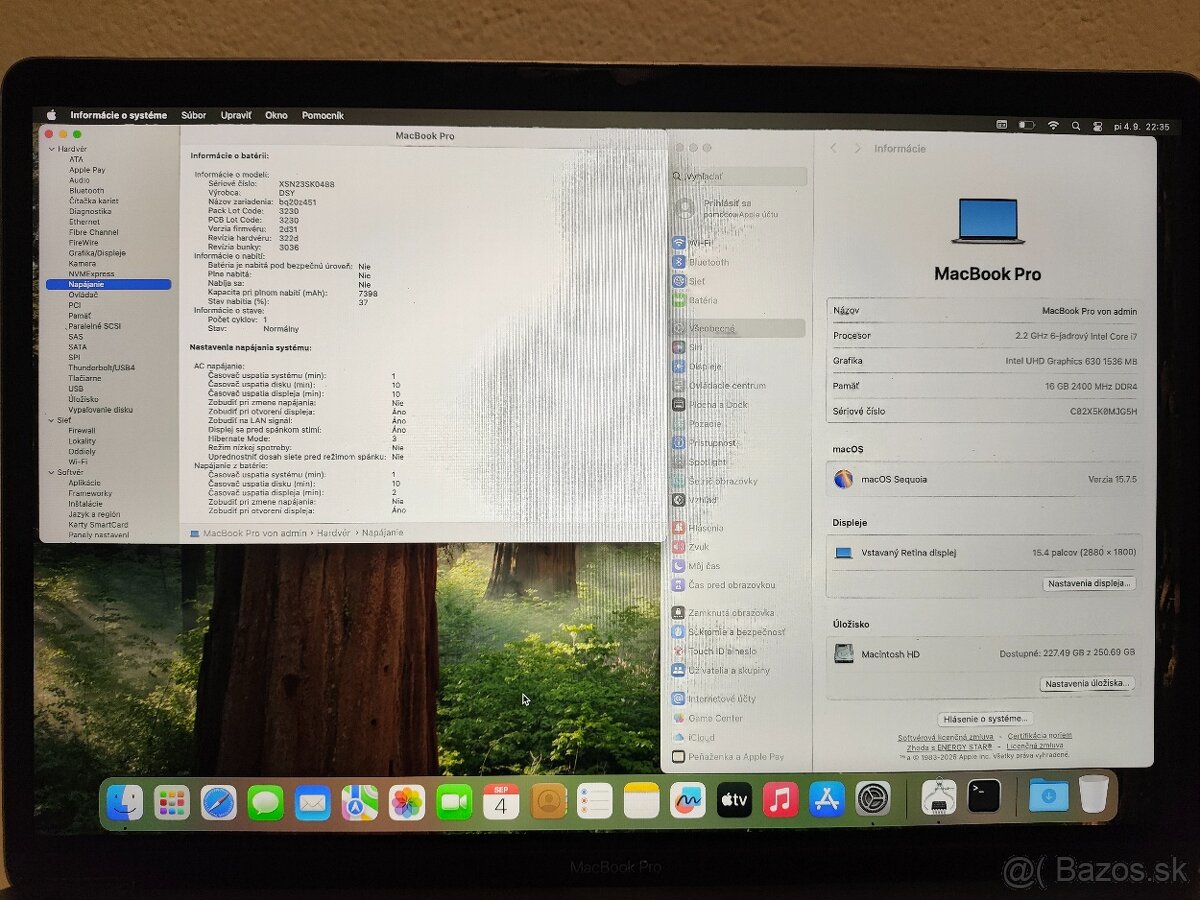
Task: Open the Pomocník menu
Action: [x=323, y=115]
